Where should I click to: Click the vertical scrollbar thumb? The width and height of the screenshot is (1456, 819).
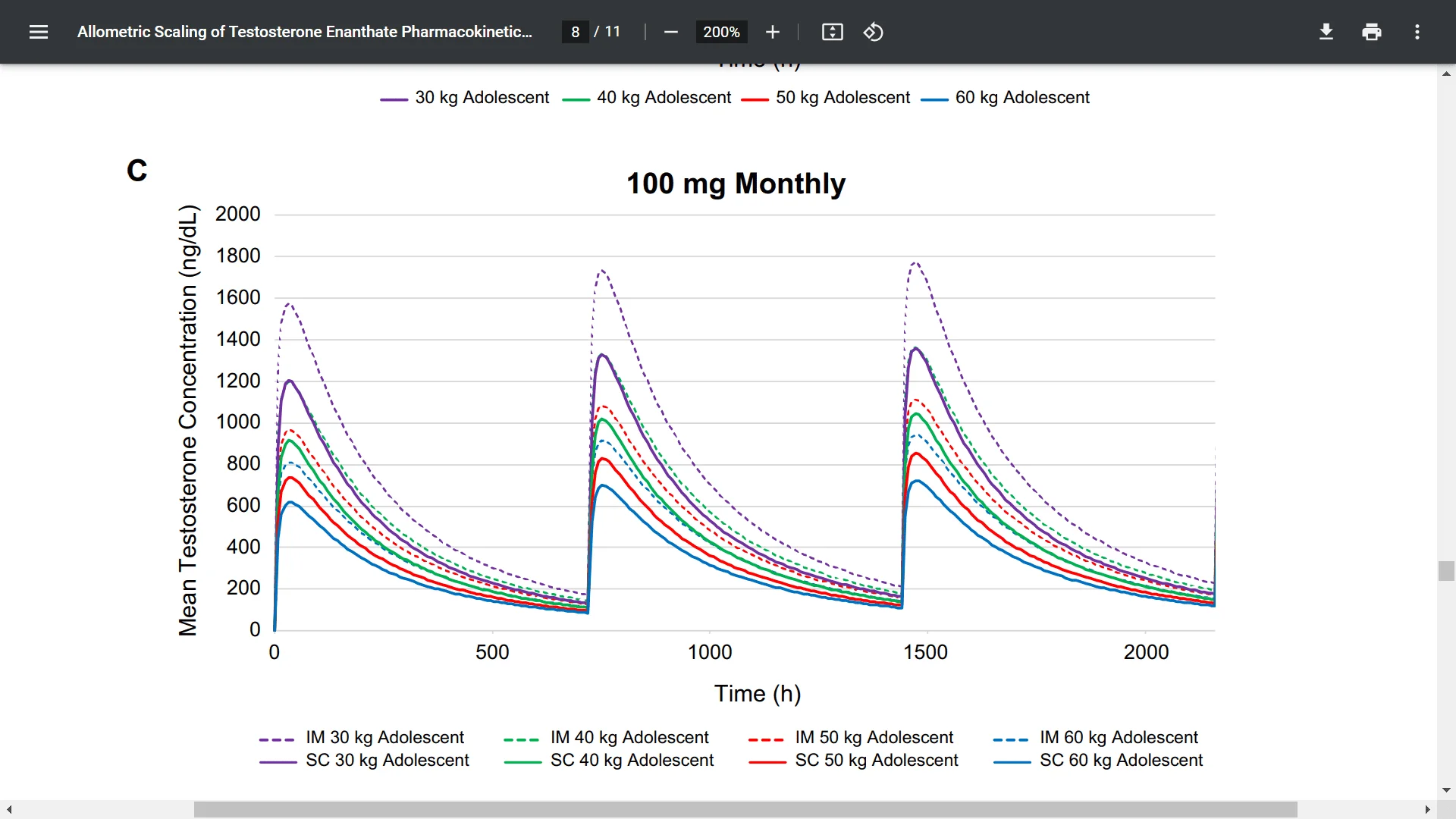tap(1446, 571)
